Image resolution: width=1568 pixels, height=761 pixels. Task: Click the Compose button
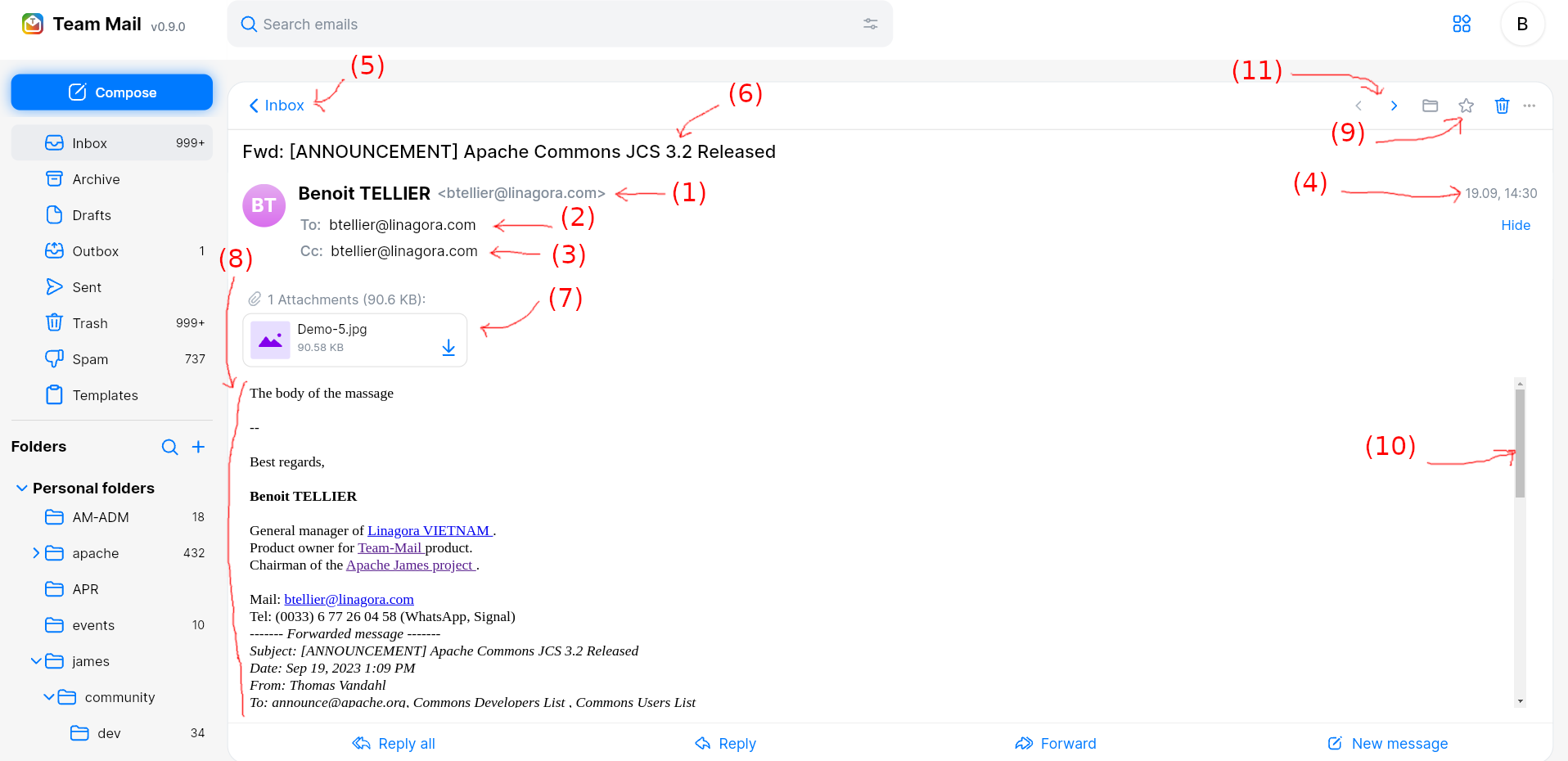coord(112,92)
